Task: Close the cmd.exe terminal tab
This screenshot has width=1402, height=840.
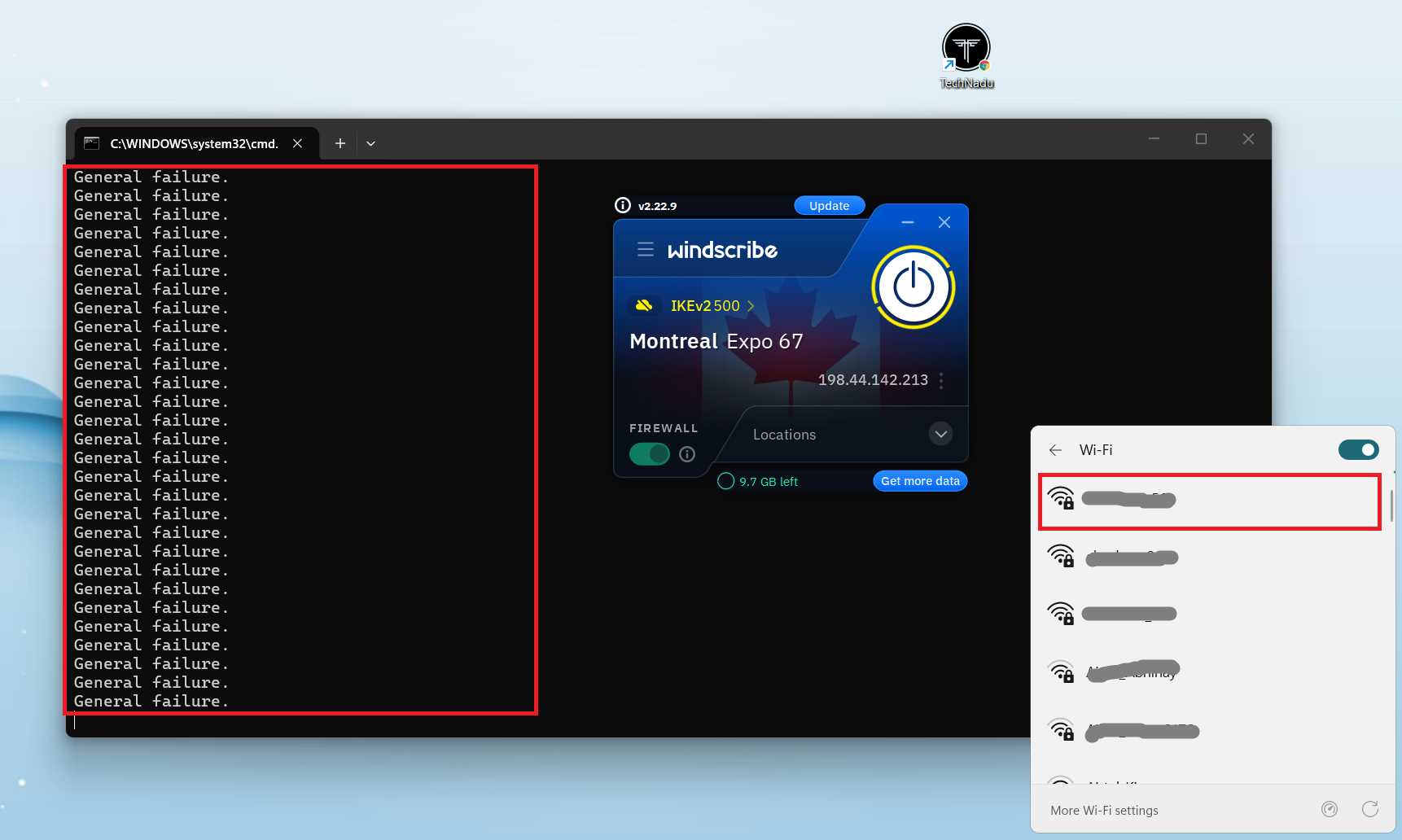Action: click(297, 143)
